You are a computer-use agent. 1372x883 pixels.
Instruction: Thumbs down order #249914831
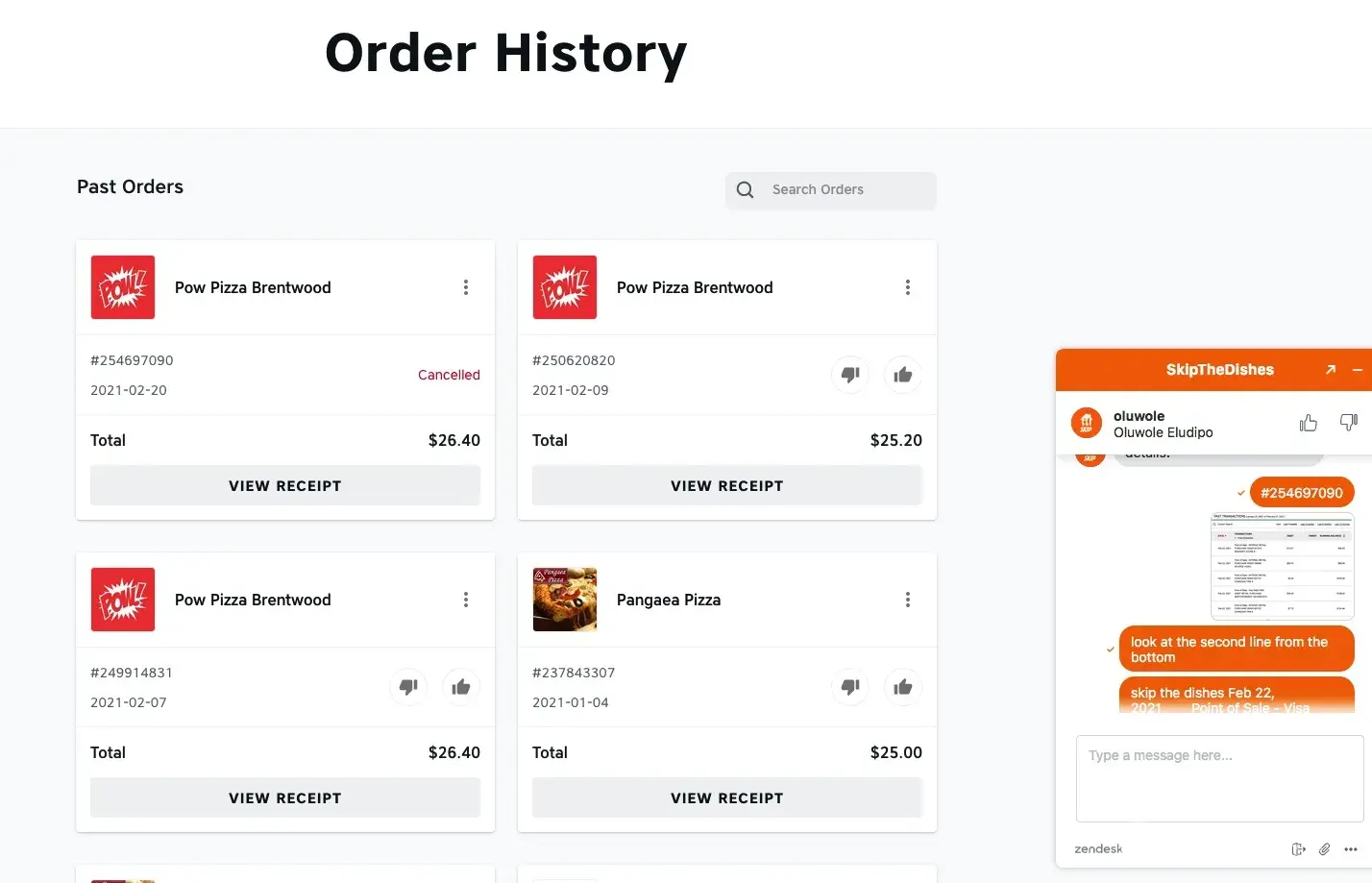coord(408,687)
